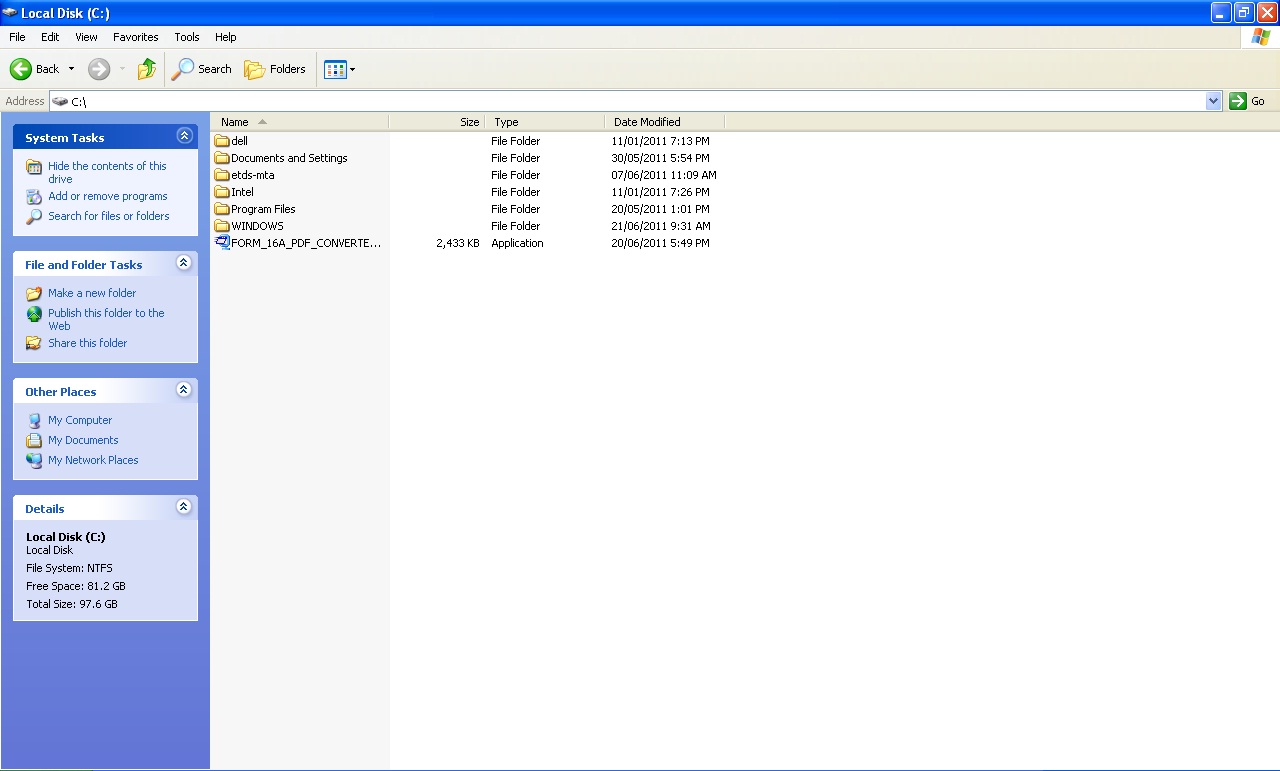Open the Help menu
The width and height of the screenshot is (1280, 771).
pyautogui.click(x=226, y=37)
